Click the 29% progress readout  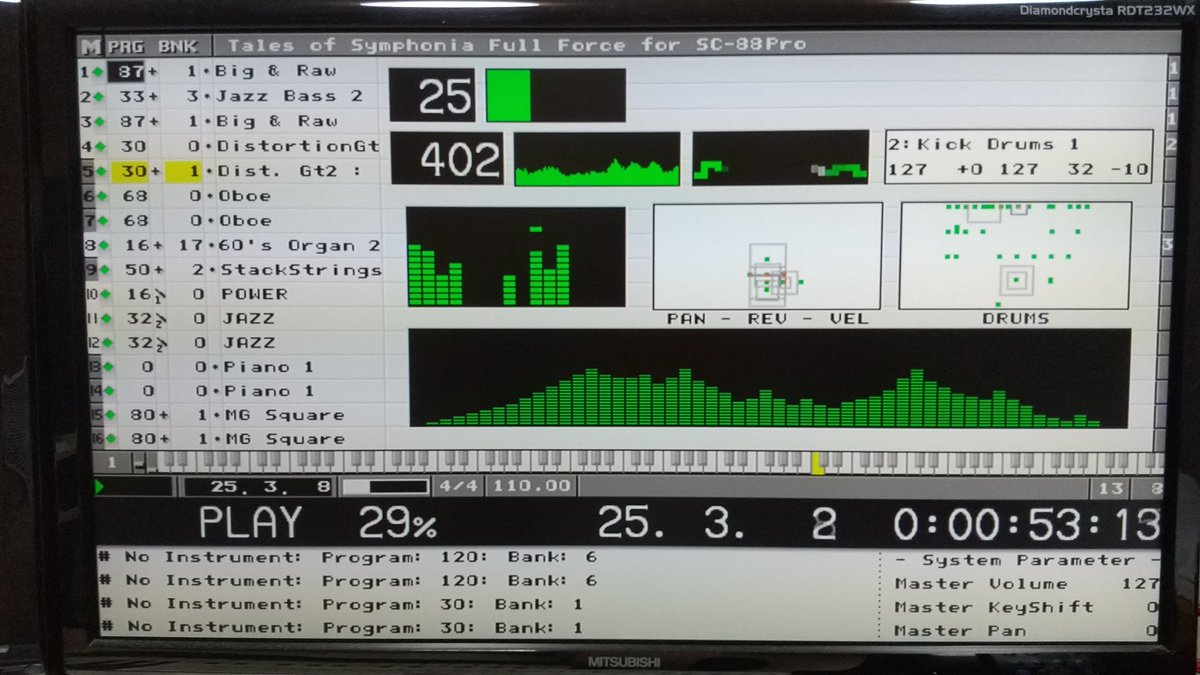pos(398,524)
